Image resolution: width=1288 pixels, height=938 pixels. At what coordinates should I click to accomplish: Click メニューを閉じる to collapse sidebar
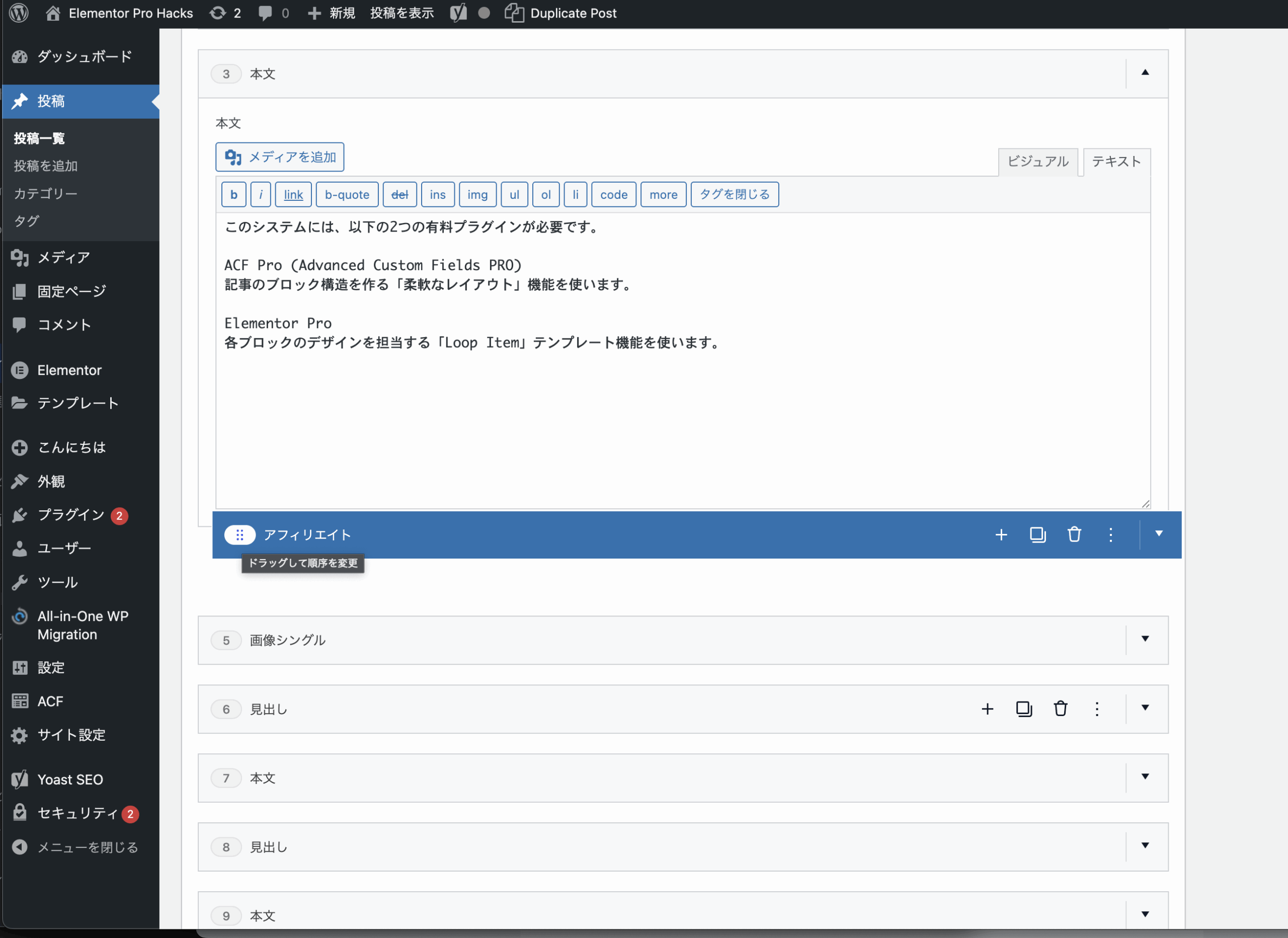pyautogui.click(x=88, y=847)
